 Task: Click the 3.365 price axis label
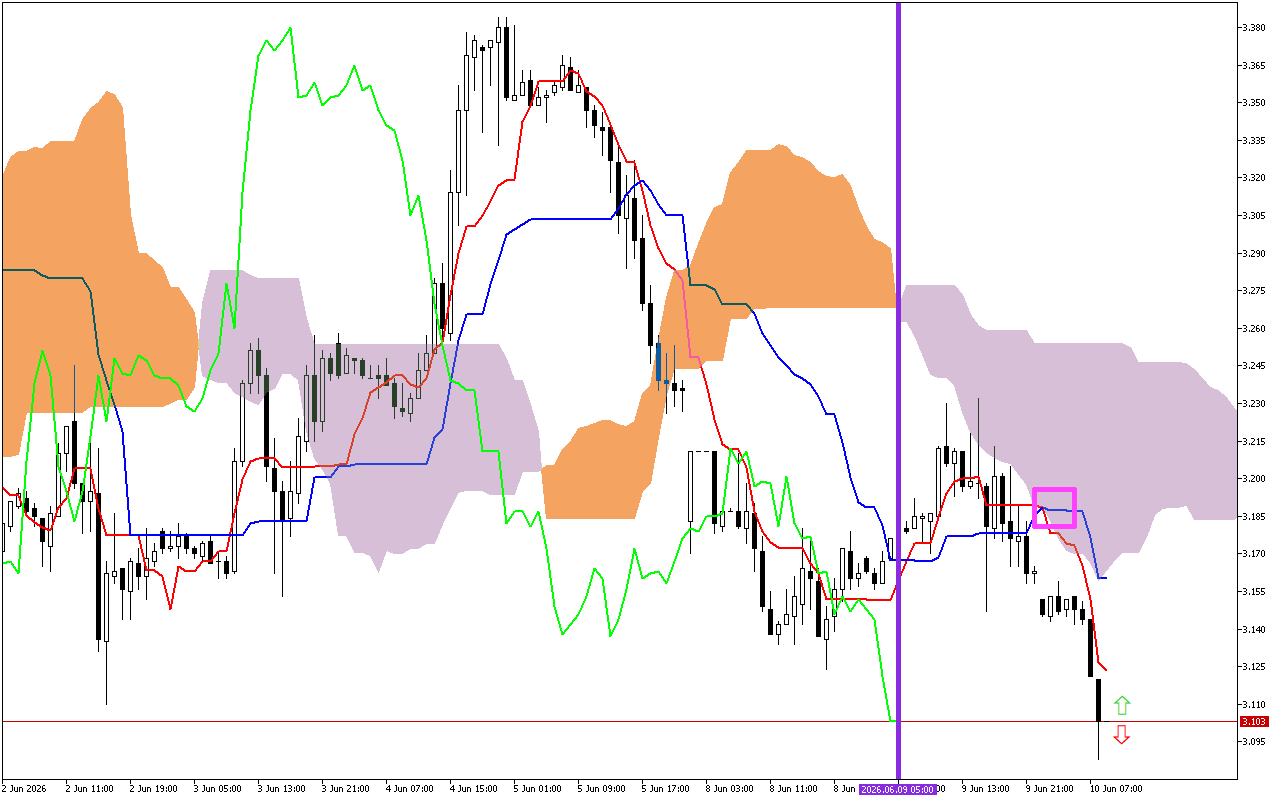pyautogui.click(x=1253, y=65)
